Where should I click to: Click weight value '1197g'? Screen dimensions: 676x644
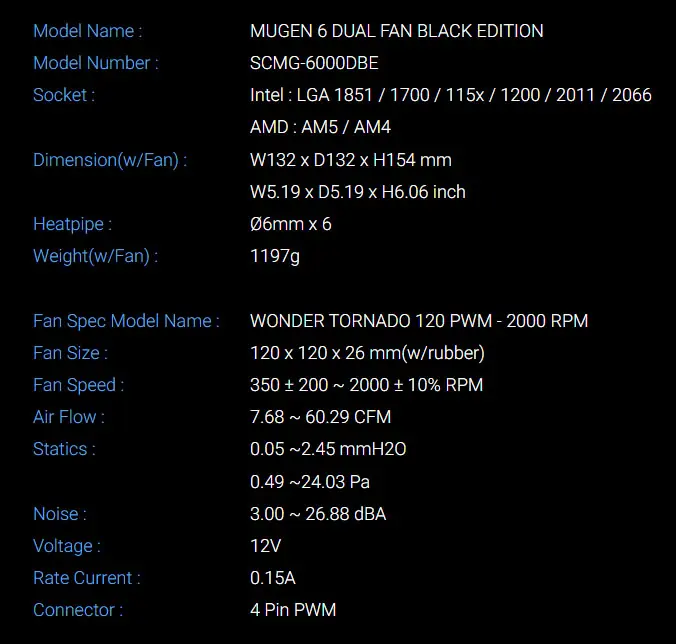click(275, 256)
